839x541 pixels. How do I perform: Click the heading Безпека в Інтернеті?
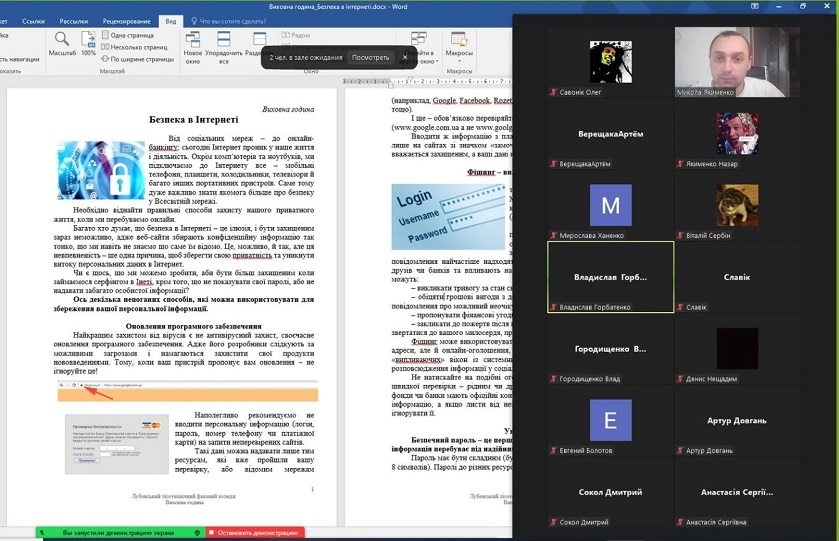pyautogui.click(x=194, y=120)
